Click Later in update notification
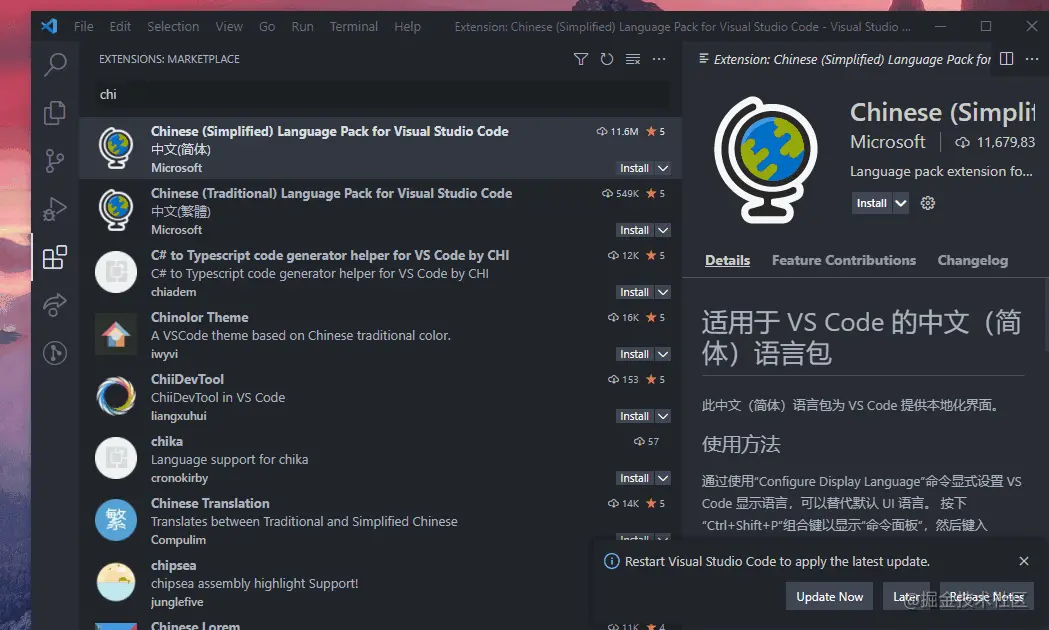 907,597
